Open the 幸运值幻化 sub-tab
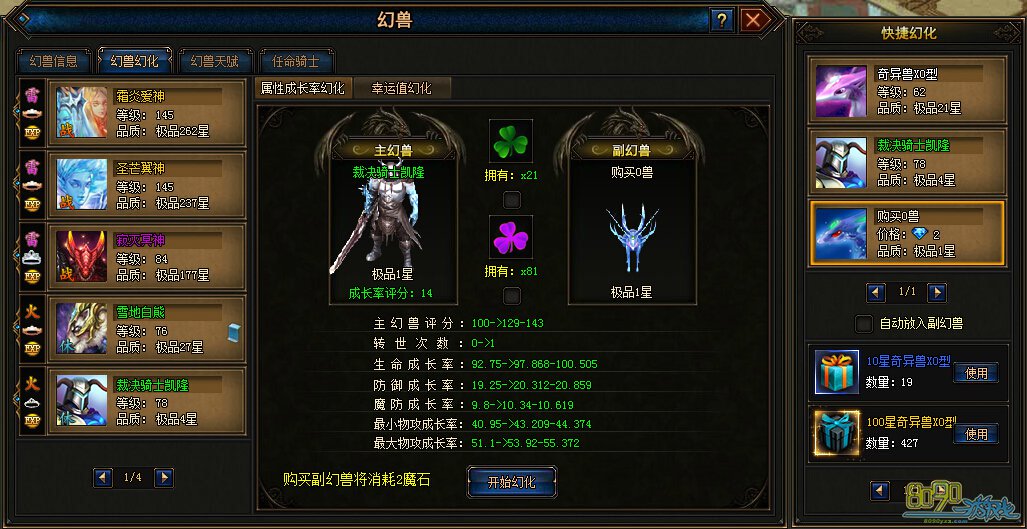This screenshot has height=529, width=1027. coord(401,88)
